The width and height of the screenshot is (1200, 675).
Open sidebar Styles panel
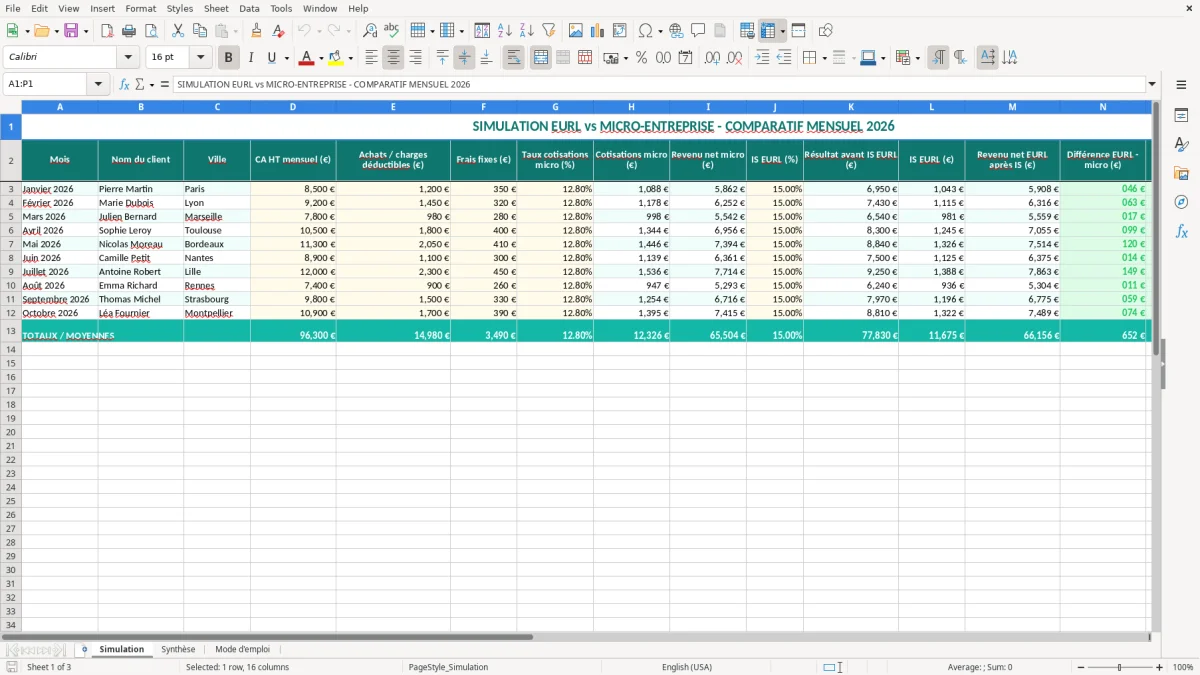click(1181, 144)
